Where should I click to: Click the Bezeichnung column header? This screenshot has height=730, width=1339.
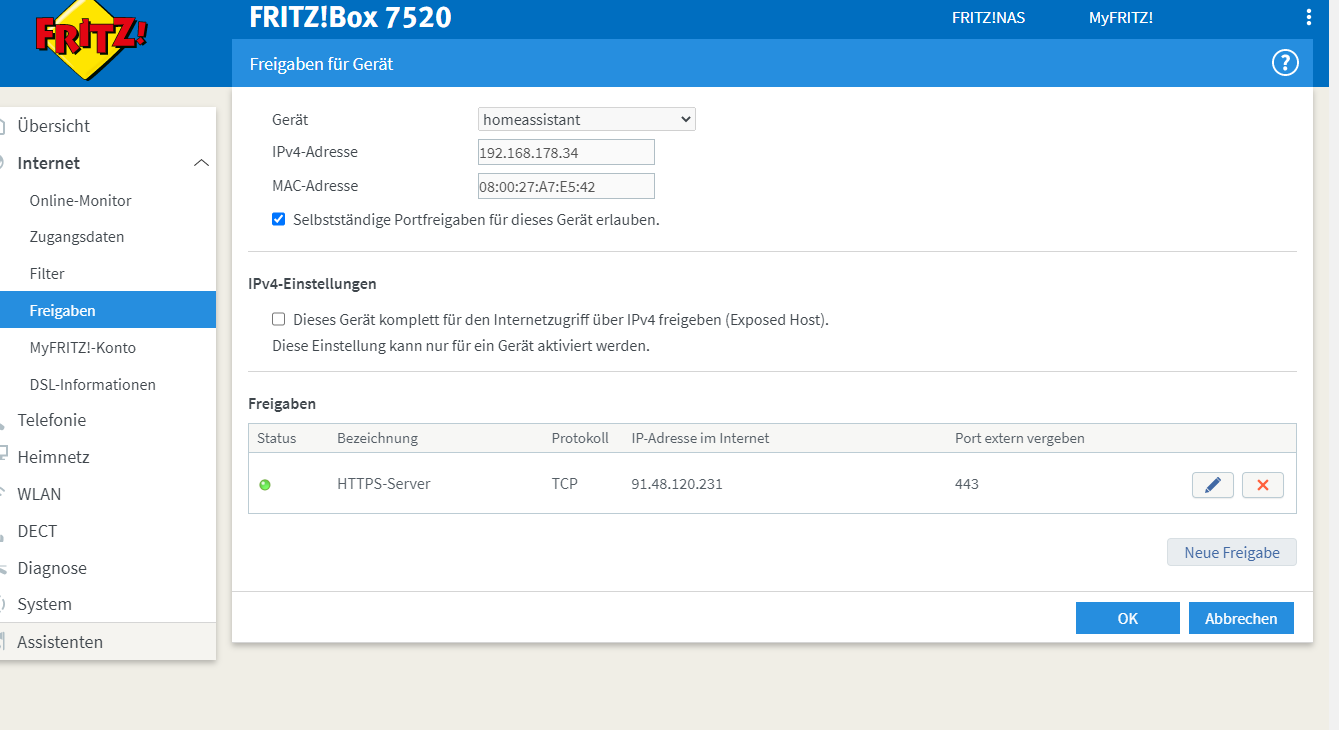(x=377, y=438)
